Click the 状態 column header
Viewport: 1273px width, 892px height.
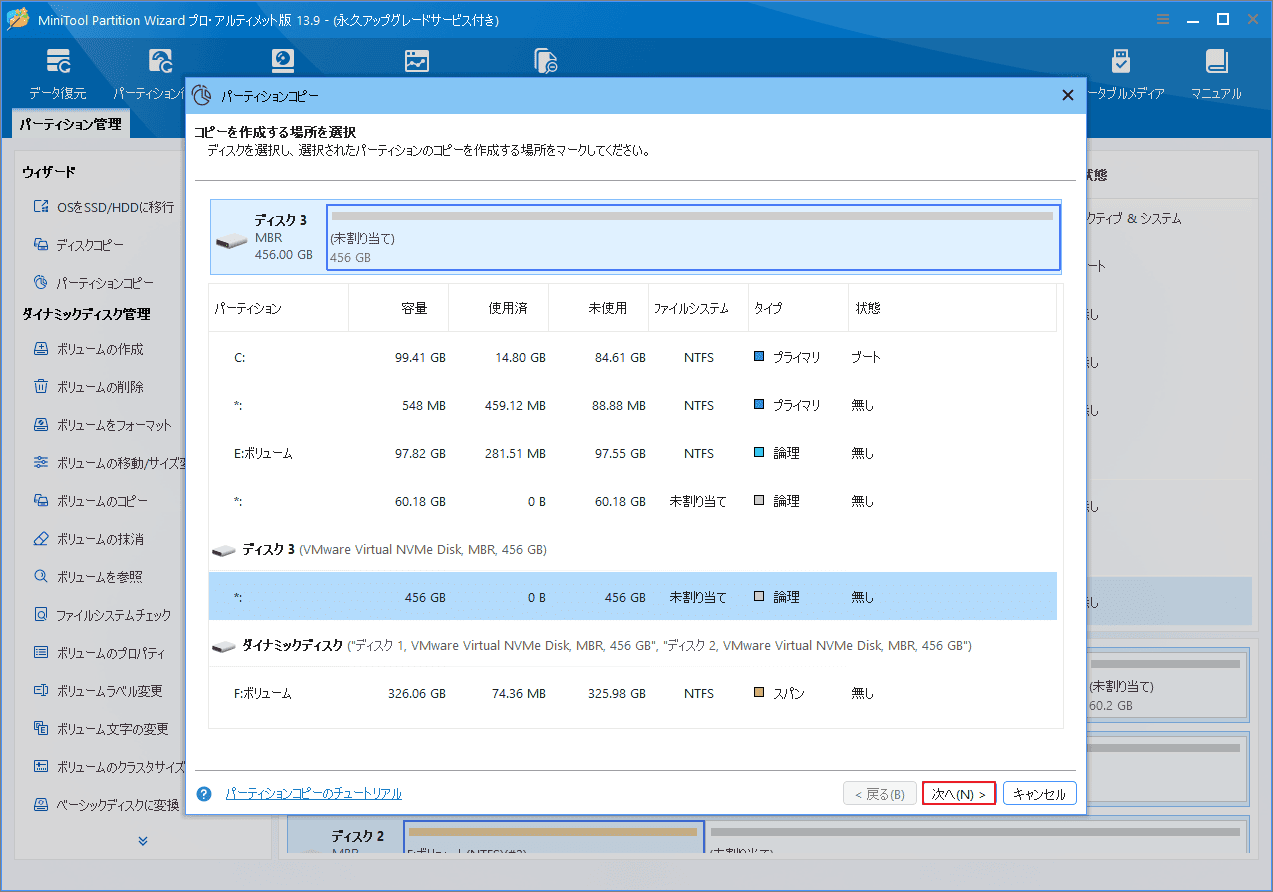pyautogui.click(x=952, y=308)
